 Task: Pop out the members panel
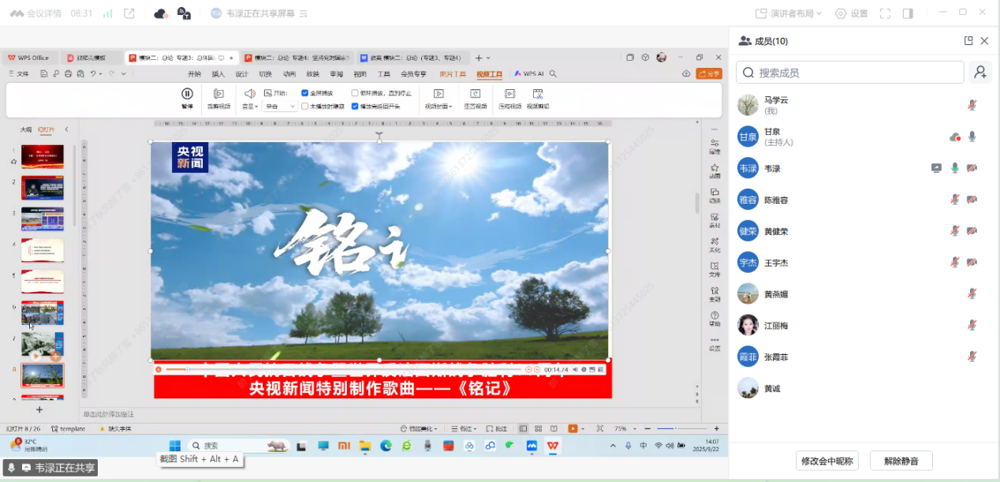coord(968,41)
